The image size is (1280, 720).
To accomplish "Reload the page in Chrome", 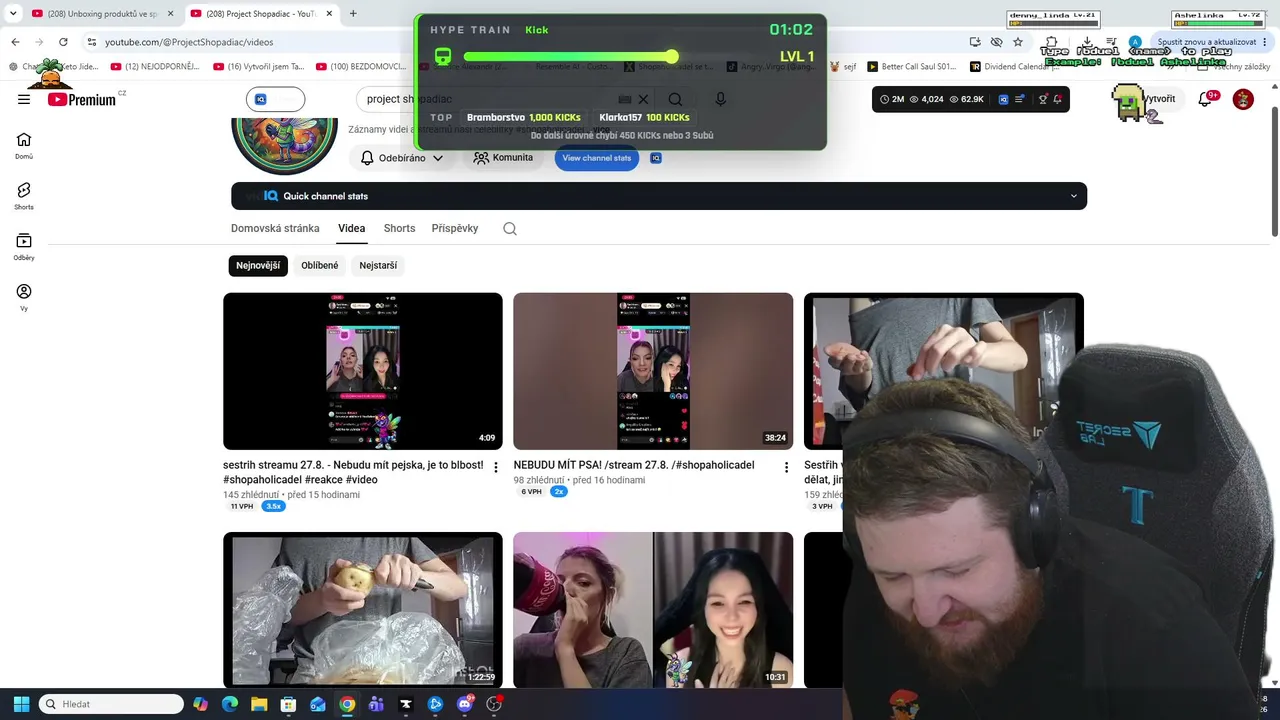I will [x=63, y=42].
